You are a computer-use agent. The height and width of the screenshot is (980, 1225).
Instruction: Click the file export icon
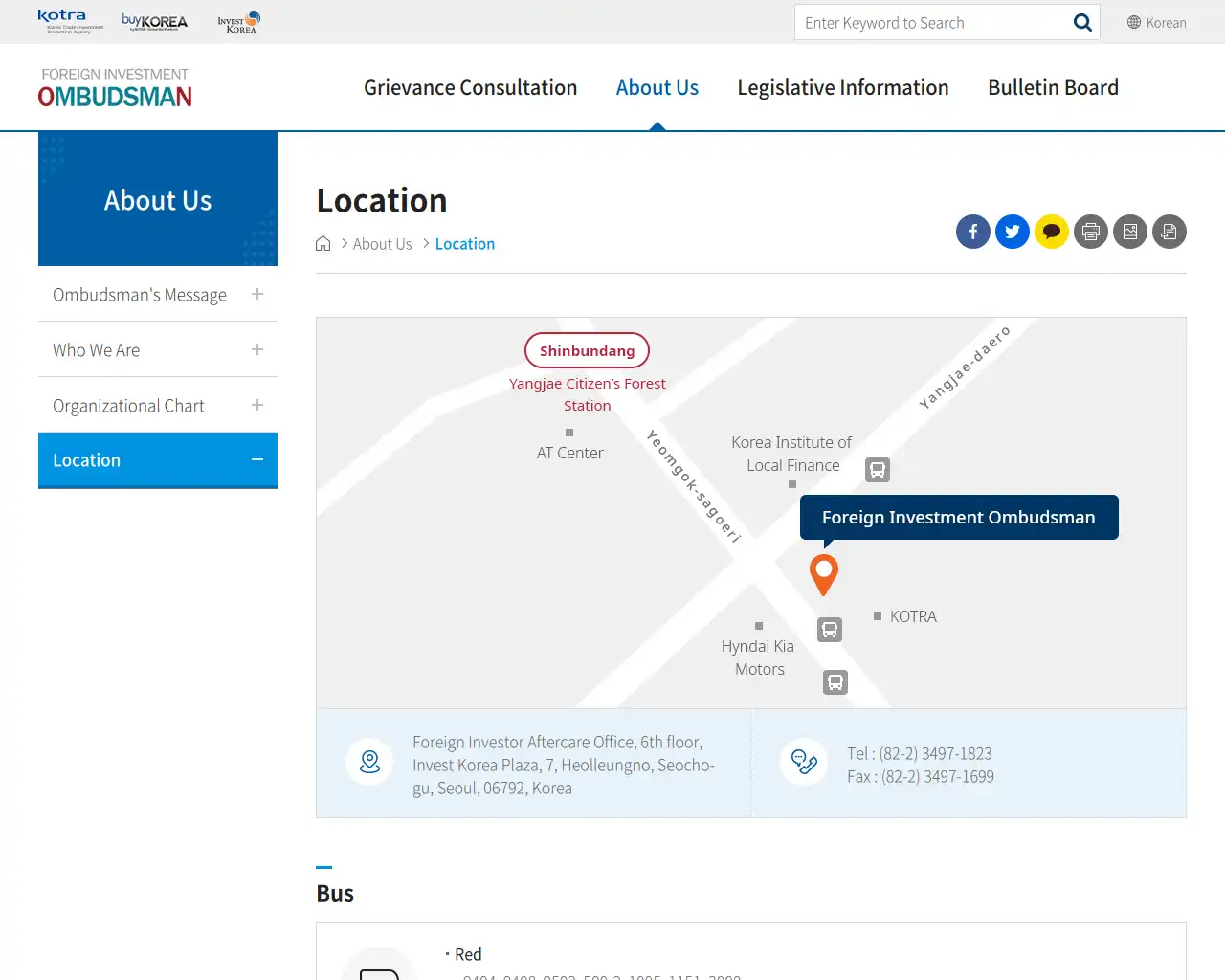[x=1169, y=232]
